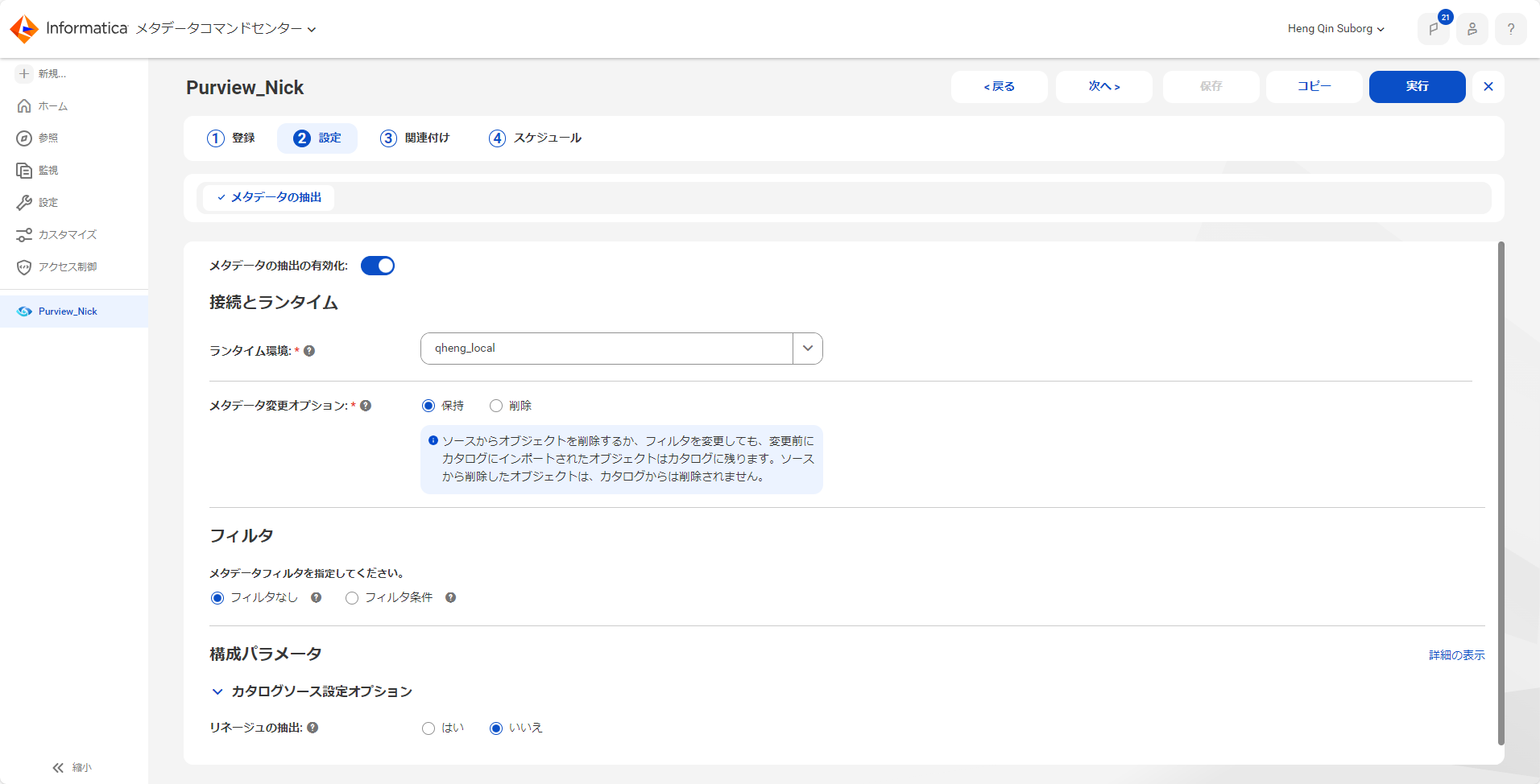Open 参照 in the sidebar
1540x784 pixels.
pyautogui.click(x=48, y=138)
